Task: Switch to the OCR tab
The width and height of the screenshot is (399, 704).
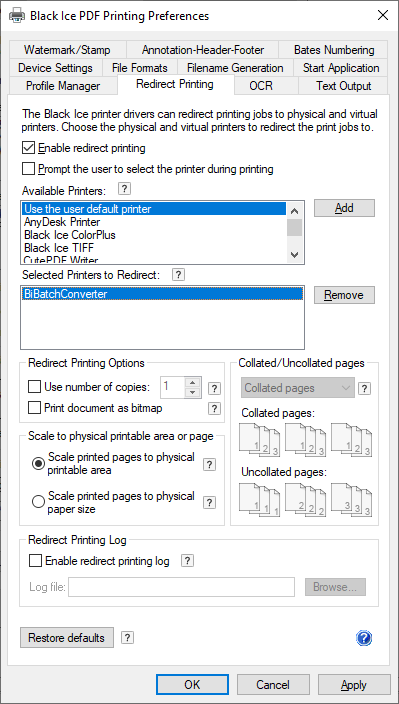Action: coord(261,86)
